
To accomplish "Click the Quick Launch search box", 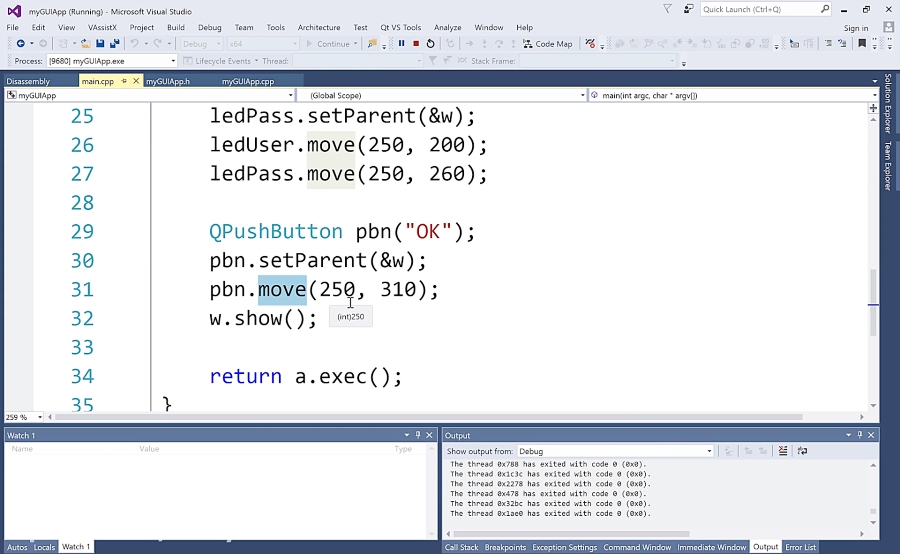I will [x=760, y=9].
